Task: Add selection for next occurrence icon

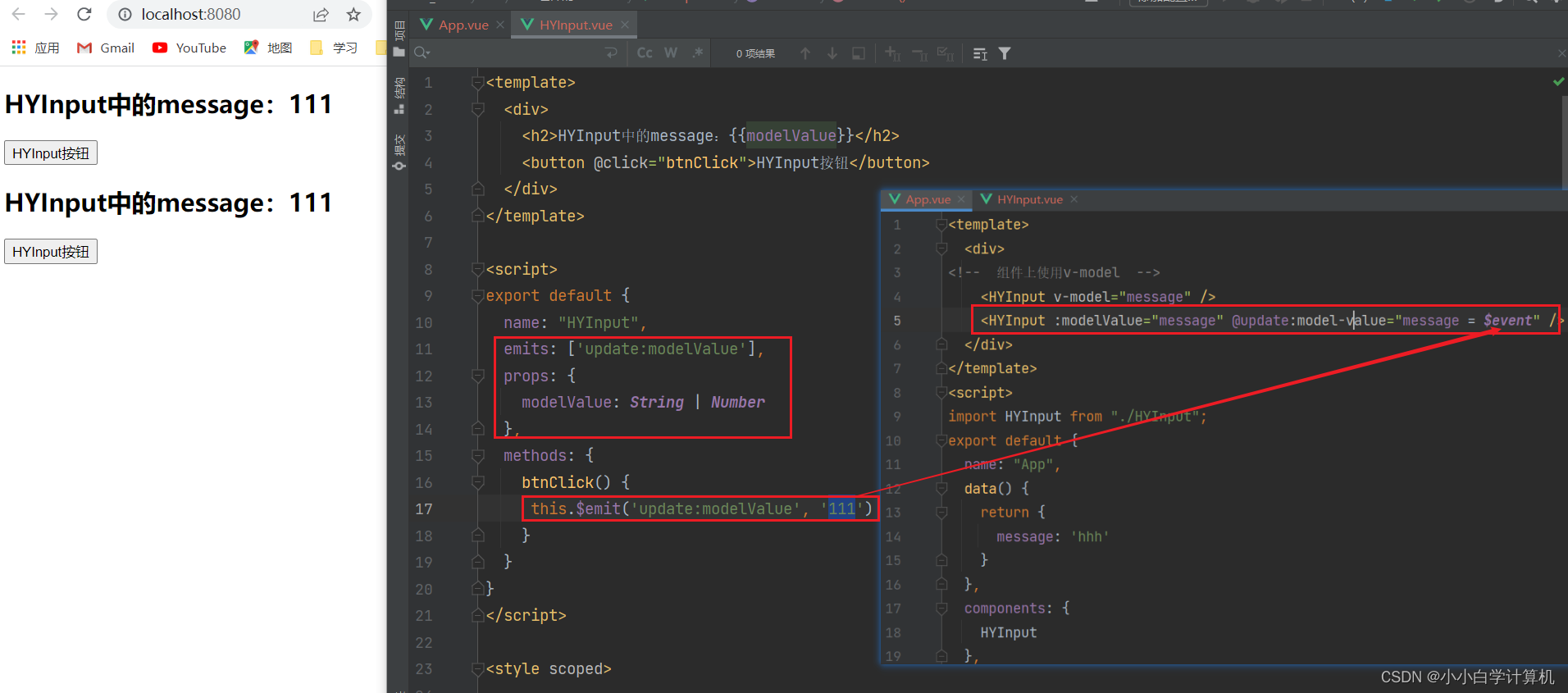Action: tap(893, 53)
